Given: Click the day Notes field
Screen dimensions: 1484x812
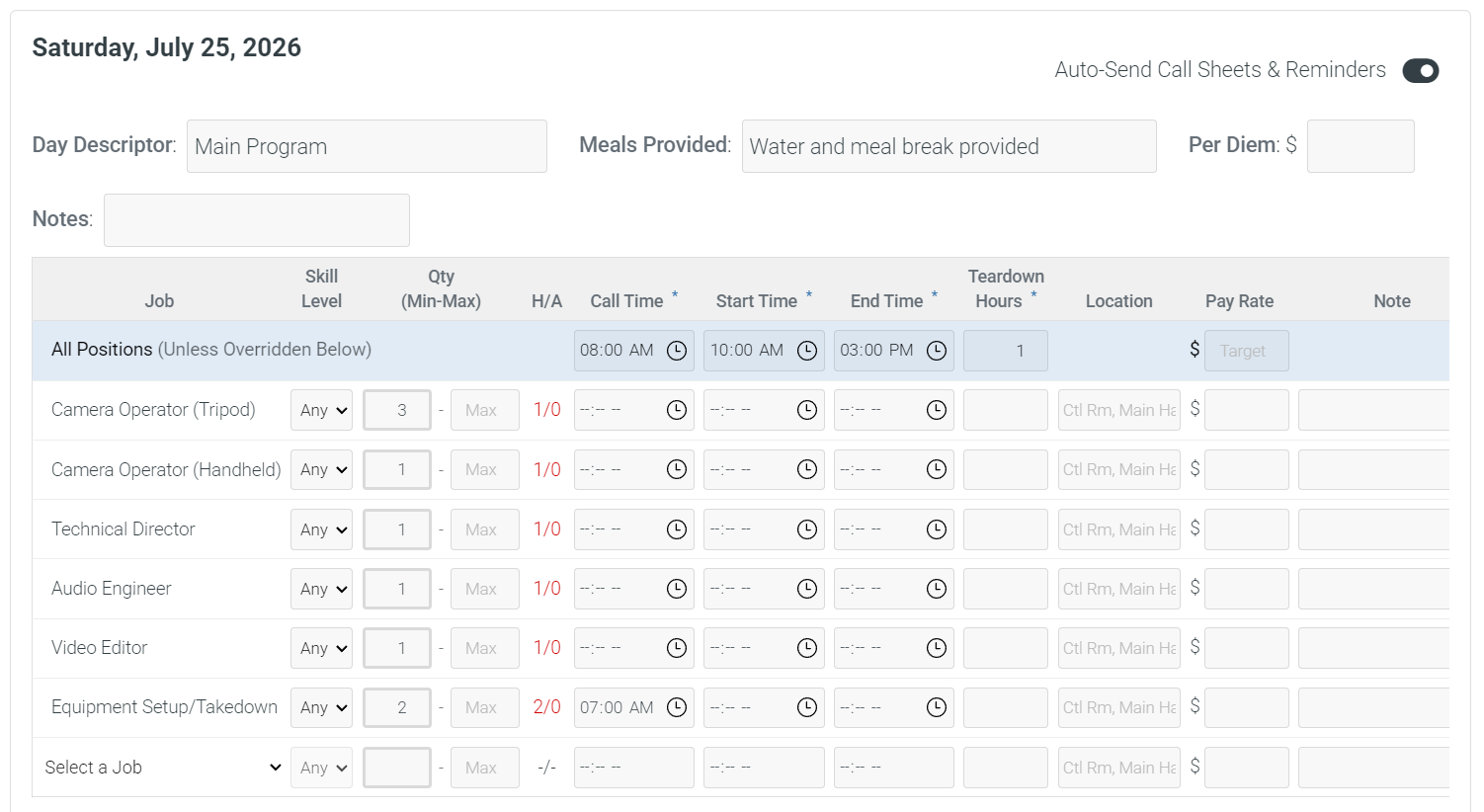Looking at the screenshot, I should click(x=257, y=220).
